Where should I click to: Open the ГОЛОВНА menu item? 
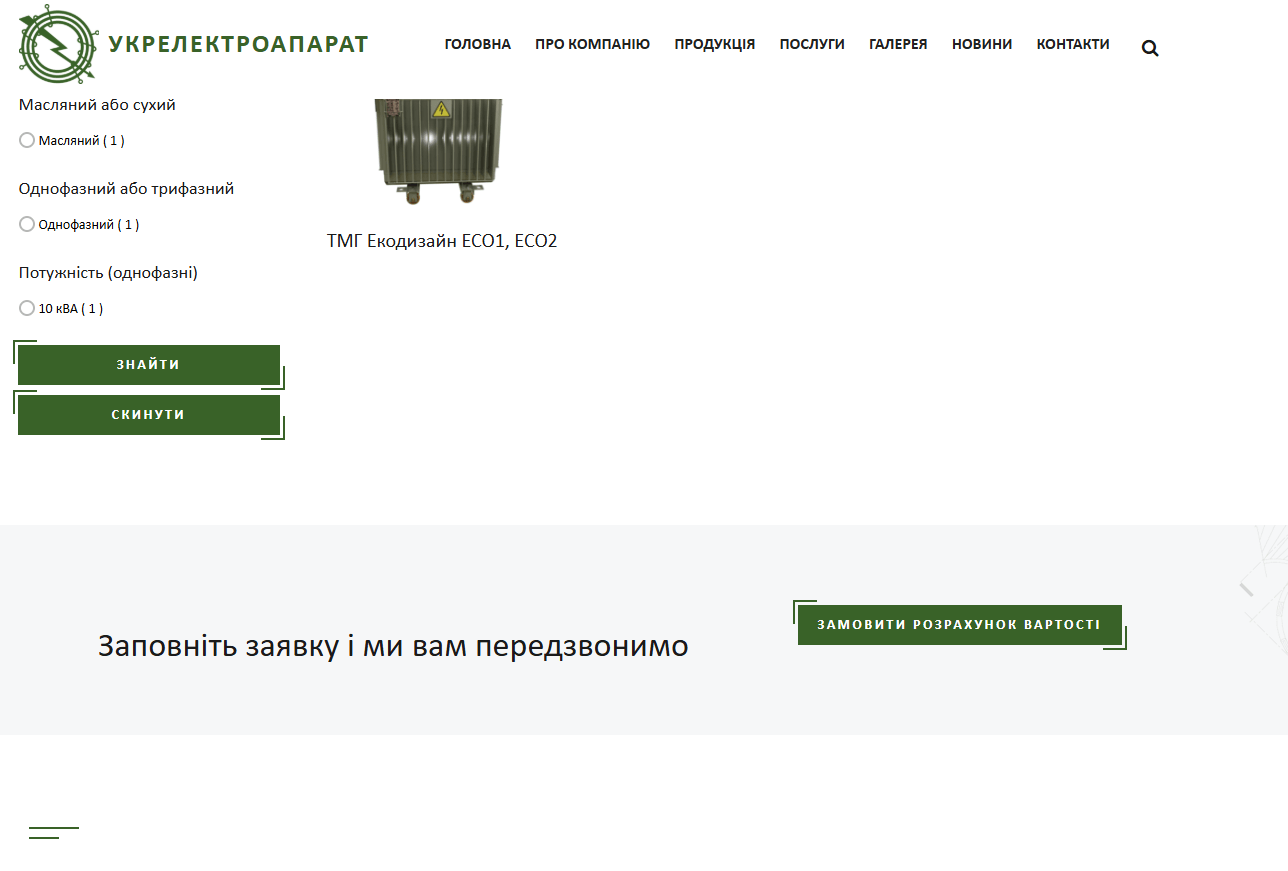(477, 44)
